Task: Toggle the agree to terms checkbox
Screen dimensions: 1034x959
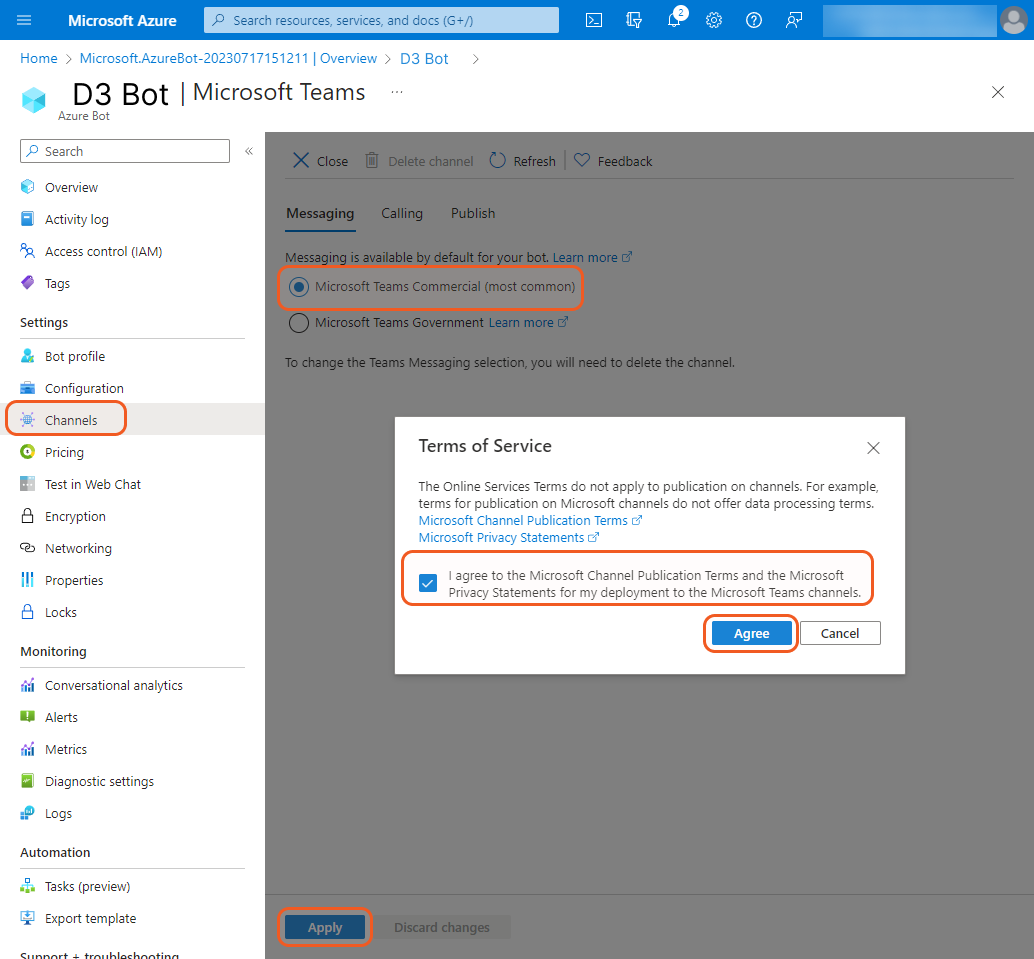Action: (428, 583)
